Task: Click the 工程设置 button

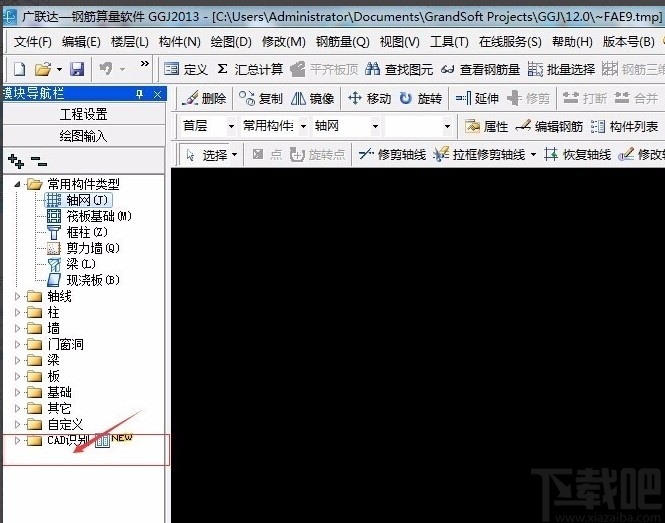Action: pos(84,114)
